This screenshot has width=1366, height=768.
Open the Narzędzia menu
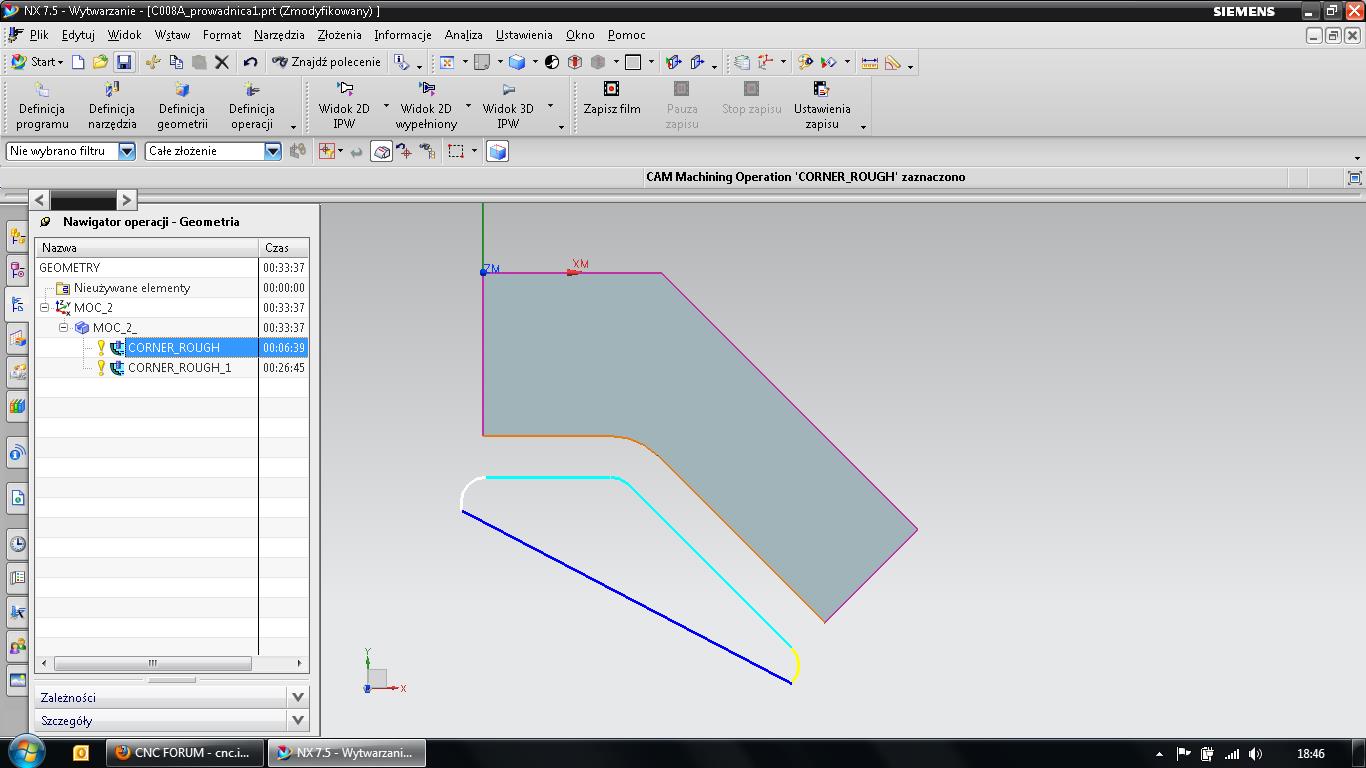coord(279,34)
